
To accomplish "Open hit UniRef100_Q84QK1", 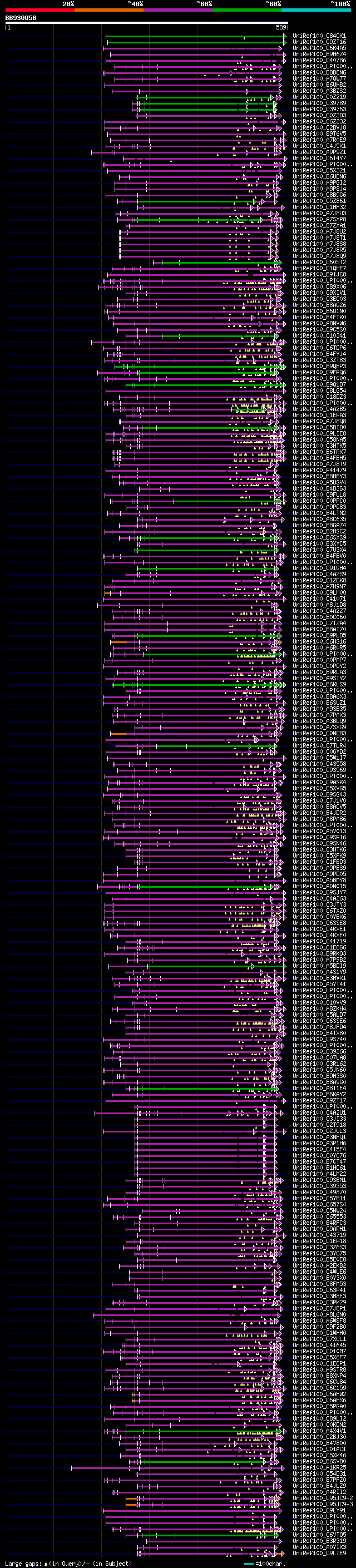I will tap(319, 36).
